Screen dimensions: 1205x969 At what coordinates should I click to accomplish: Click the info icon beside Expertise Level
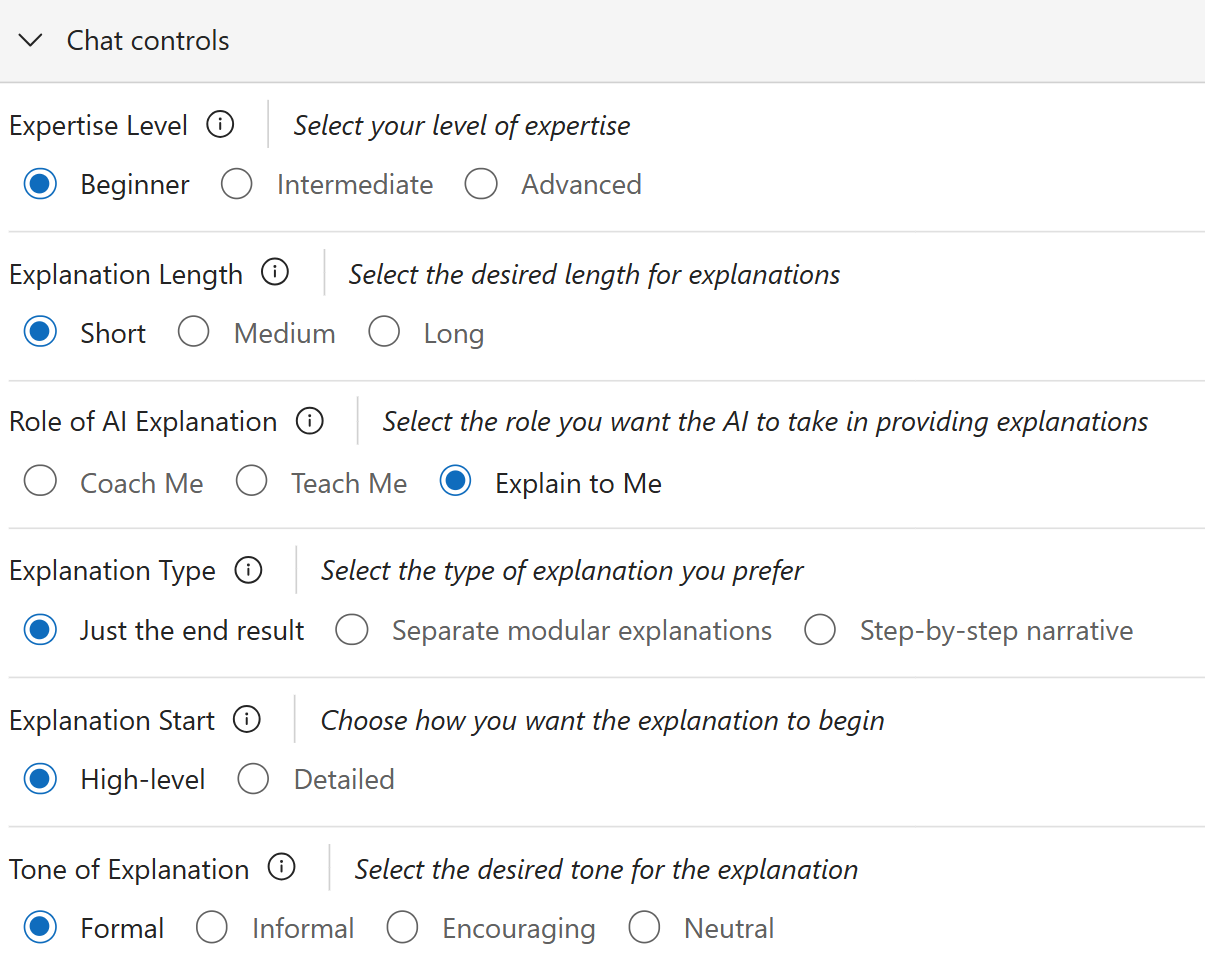(x=220, y=125)
